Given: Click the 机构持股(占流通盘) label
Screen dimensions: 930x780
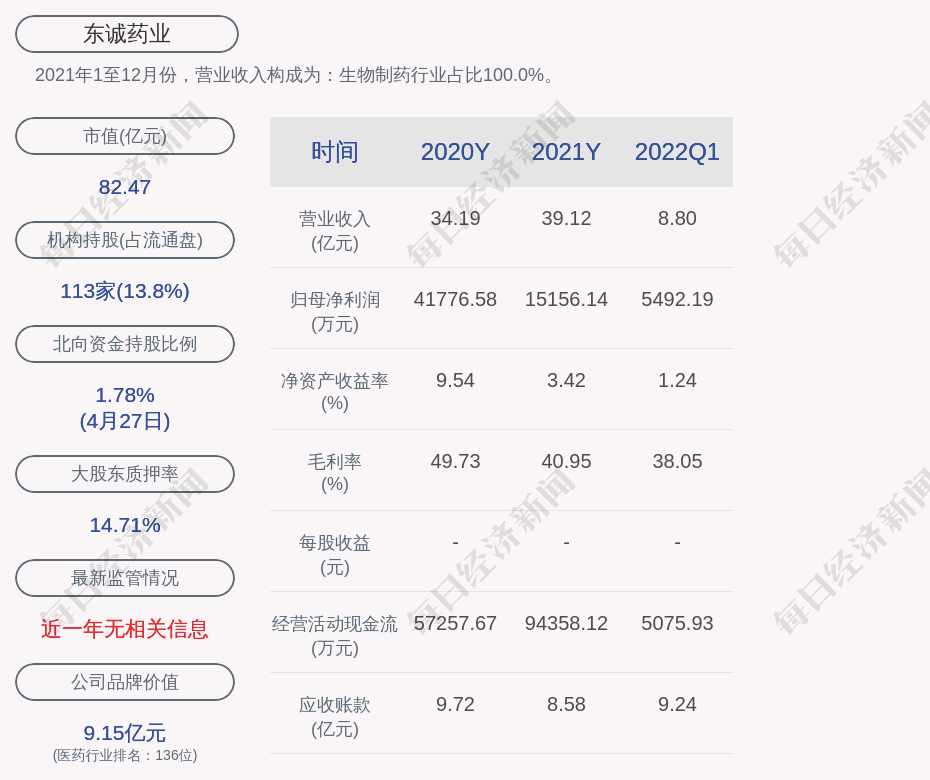Looking at the screenshot, I should tap(125, 240).
